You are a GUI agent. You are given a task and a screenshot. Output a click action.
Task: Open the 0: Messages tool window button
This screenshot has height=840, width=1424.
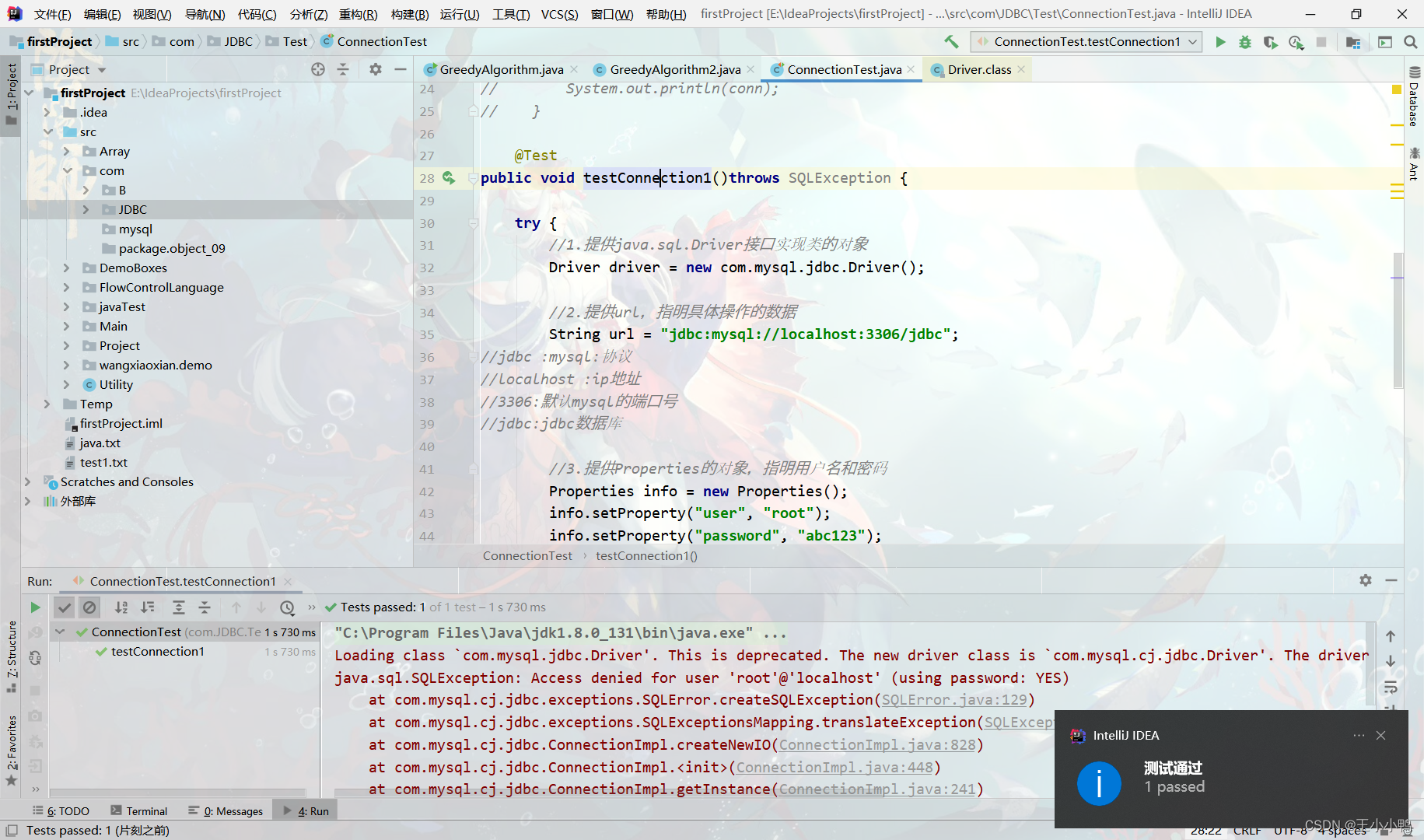226,811
